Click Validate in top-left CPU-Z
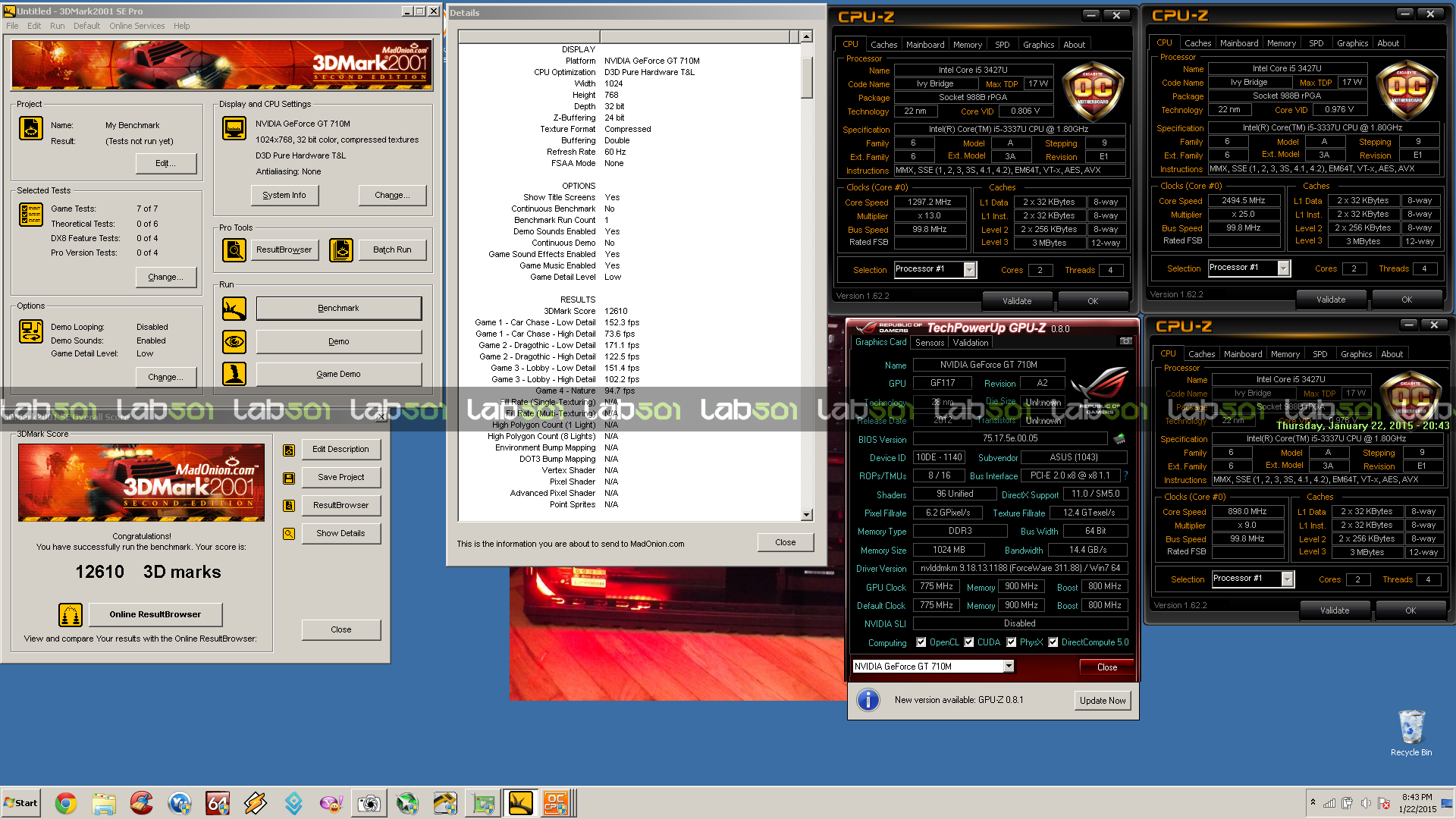 1016,301
